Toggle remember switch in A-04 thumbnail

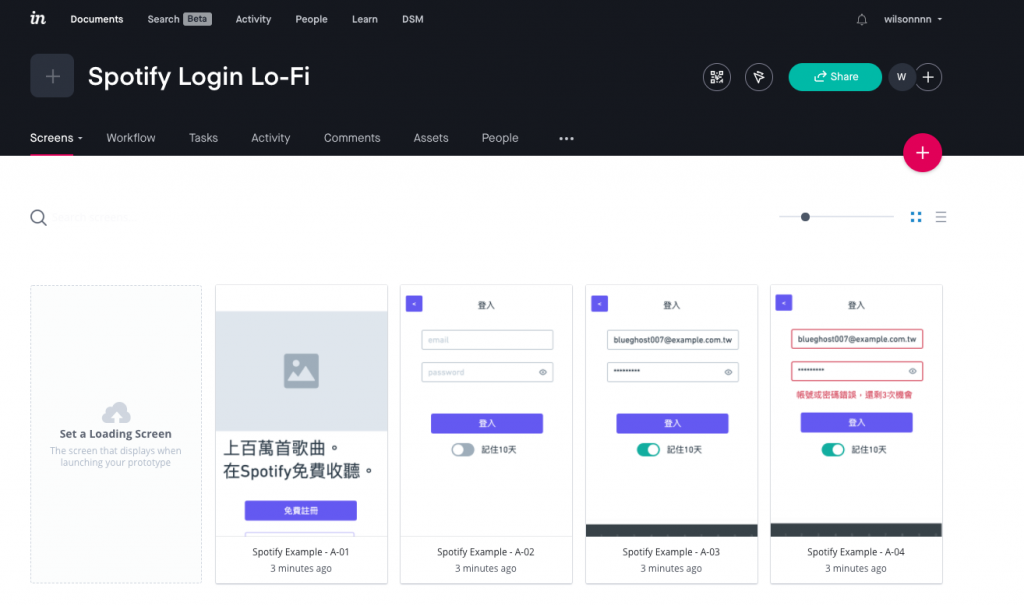pos(833,450)
